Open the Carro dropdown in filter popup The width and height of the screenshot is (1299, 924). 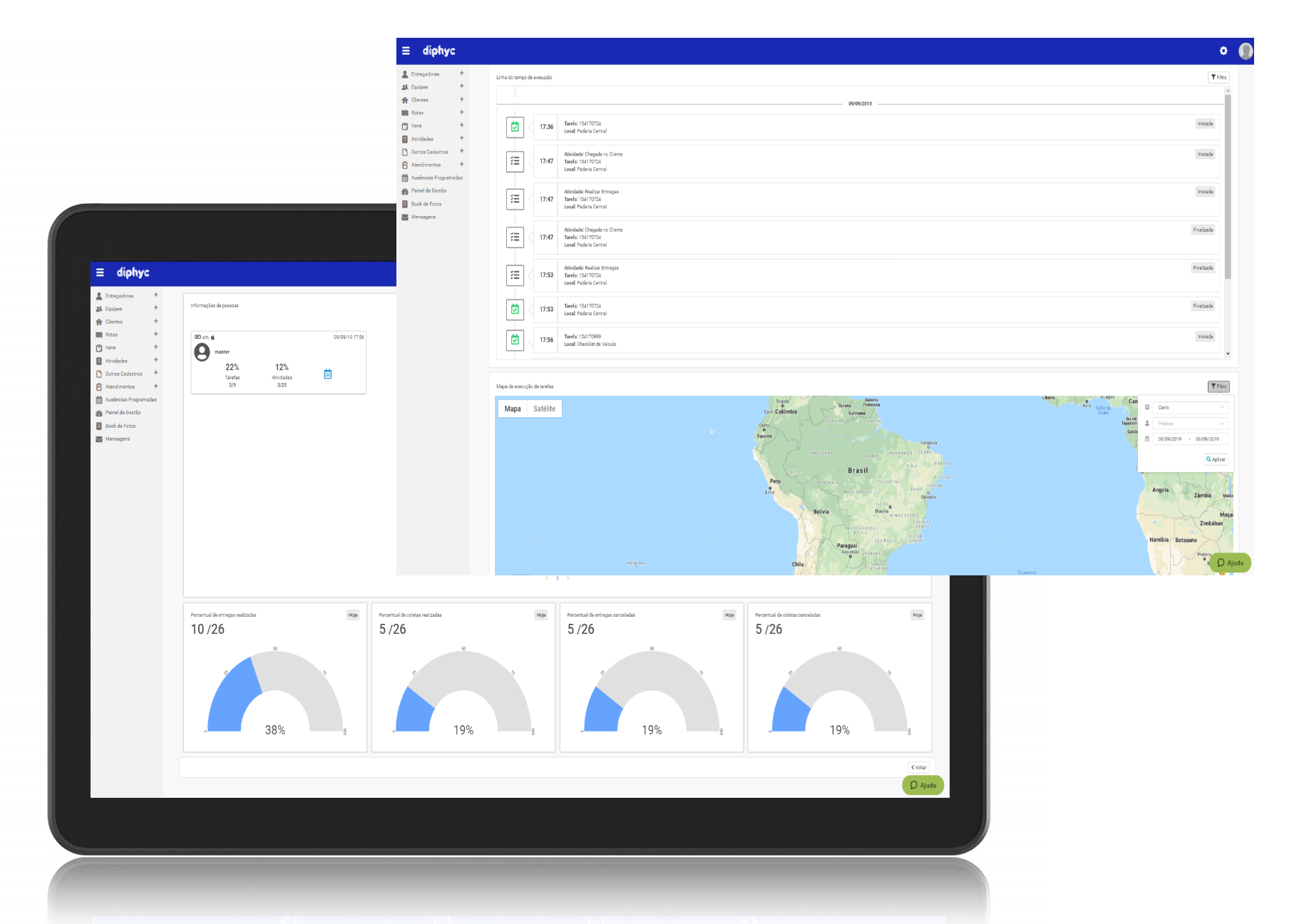click(x=1191, y=407)
